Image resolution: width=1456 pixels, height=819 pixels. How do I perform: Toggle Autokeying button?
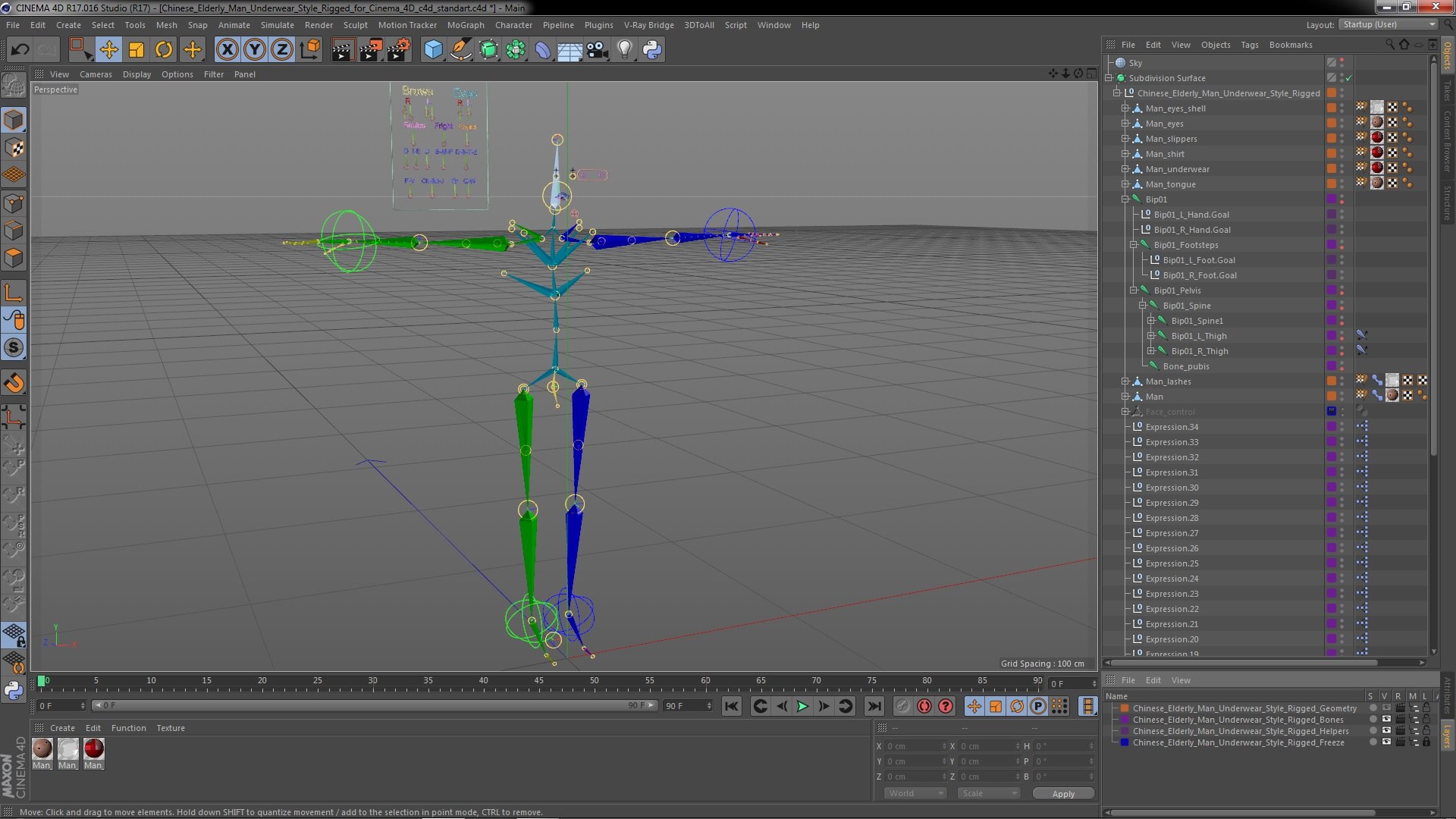pos(924,706)
